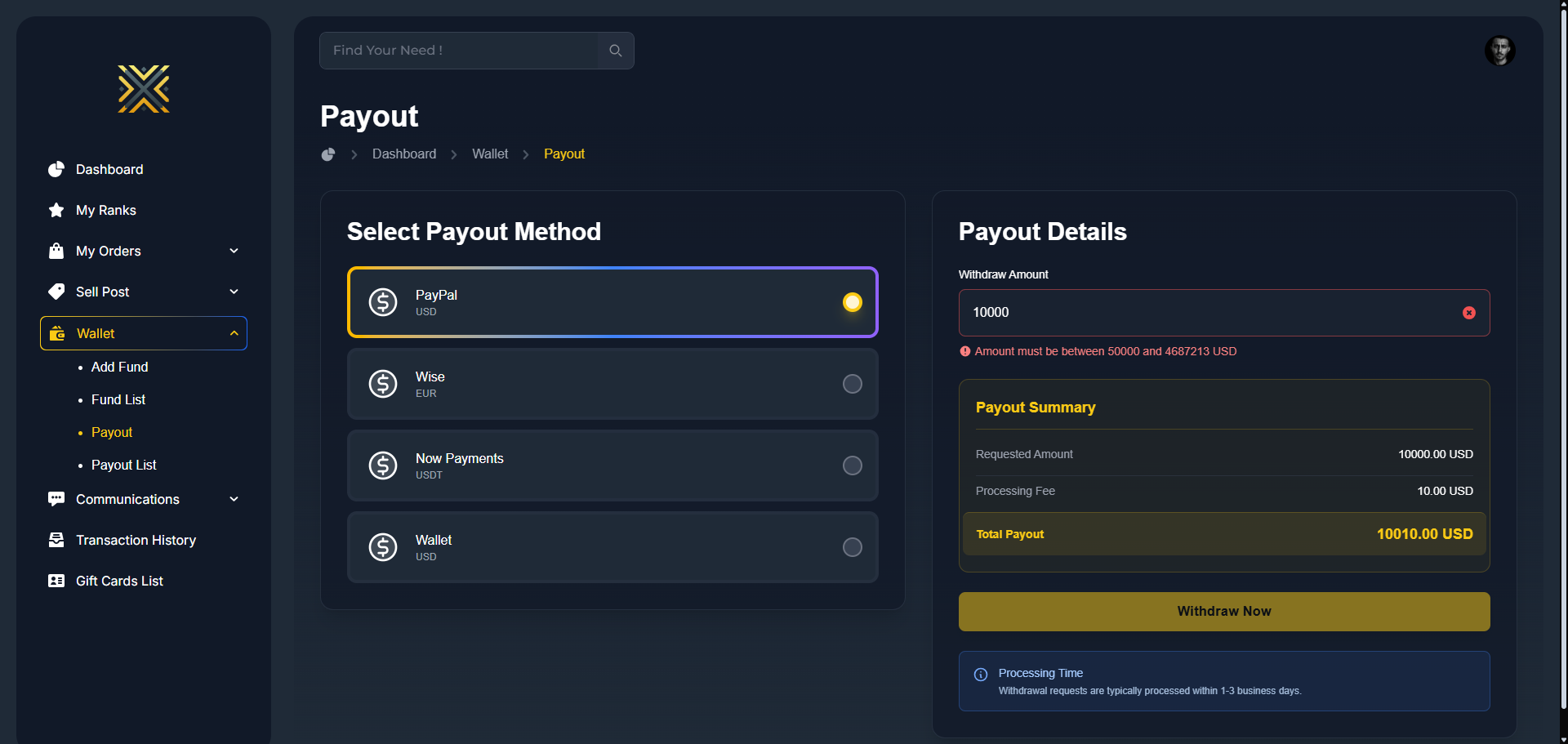Clear the Withdraw Amount with red X
Viewport: 1568px width, 744px height.
pyautogui.click(x=1468, y=313)
